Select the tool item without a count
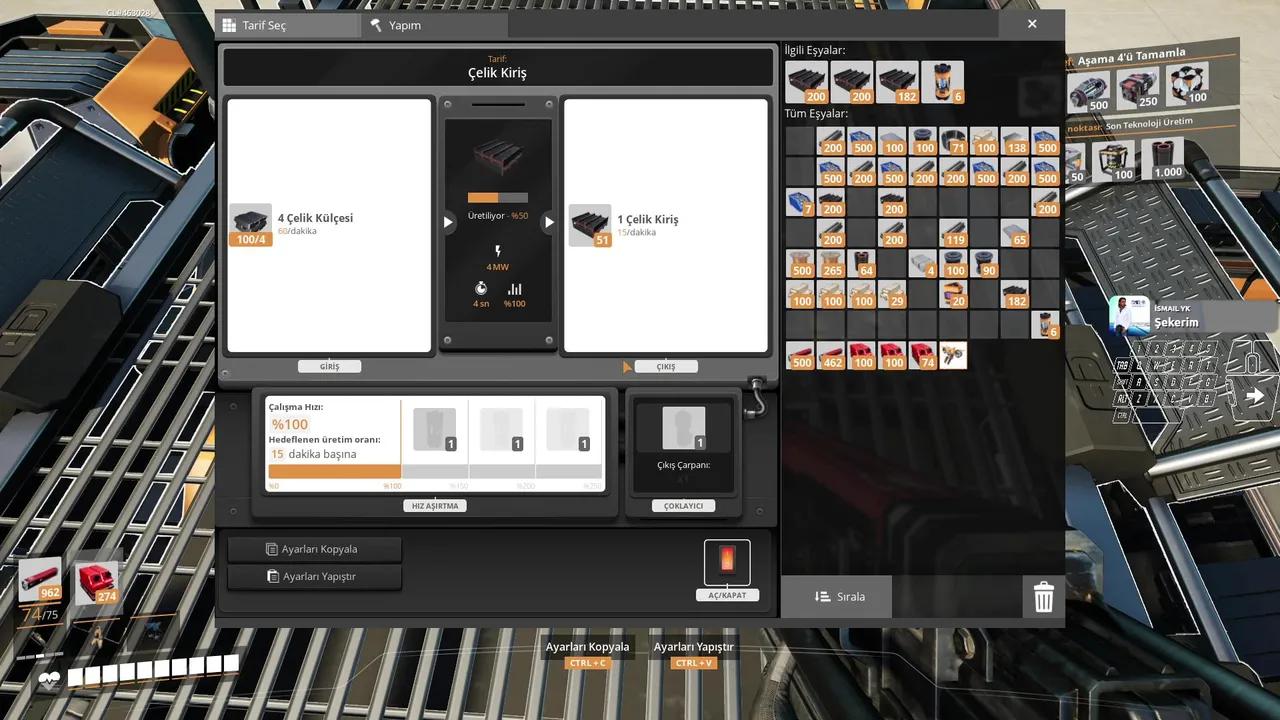 (954, 356)
